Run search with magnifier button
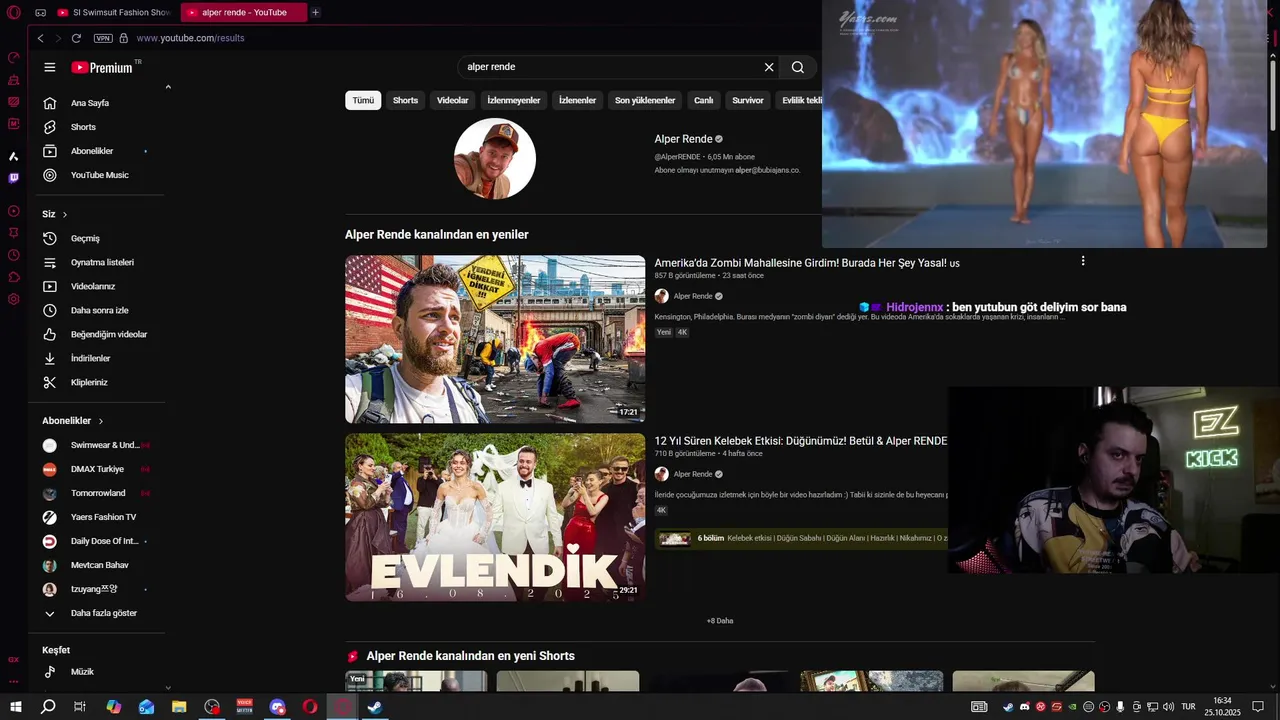The height and width of the screenshot is (720, 1280). coord(798,67)
